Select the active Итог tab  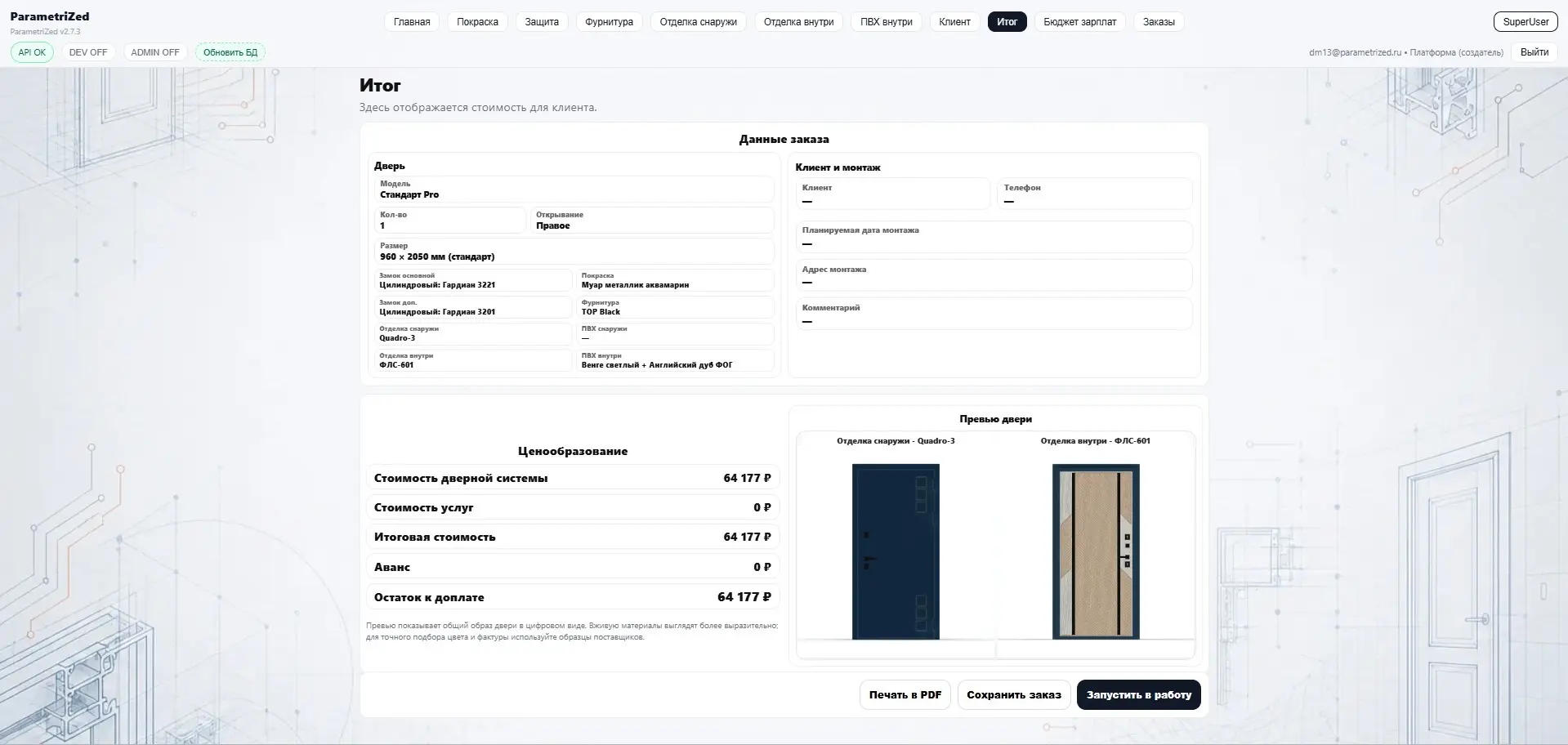pyautogui.click(x=1007, y=22)
